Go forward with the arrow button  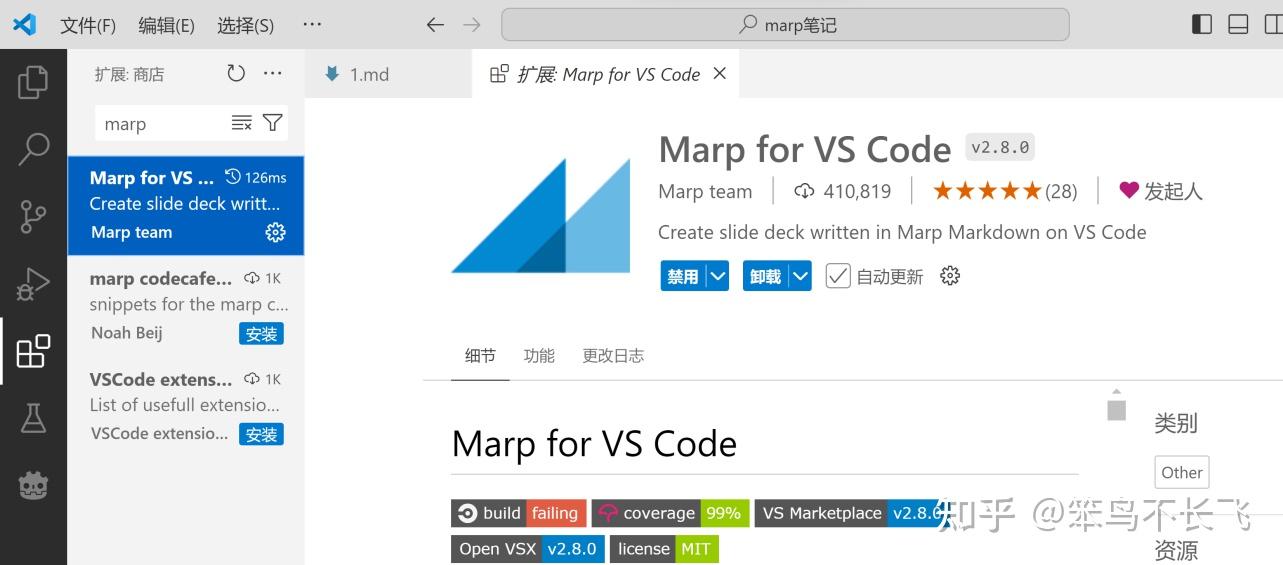(472, 25)
